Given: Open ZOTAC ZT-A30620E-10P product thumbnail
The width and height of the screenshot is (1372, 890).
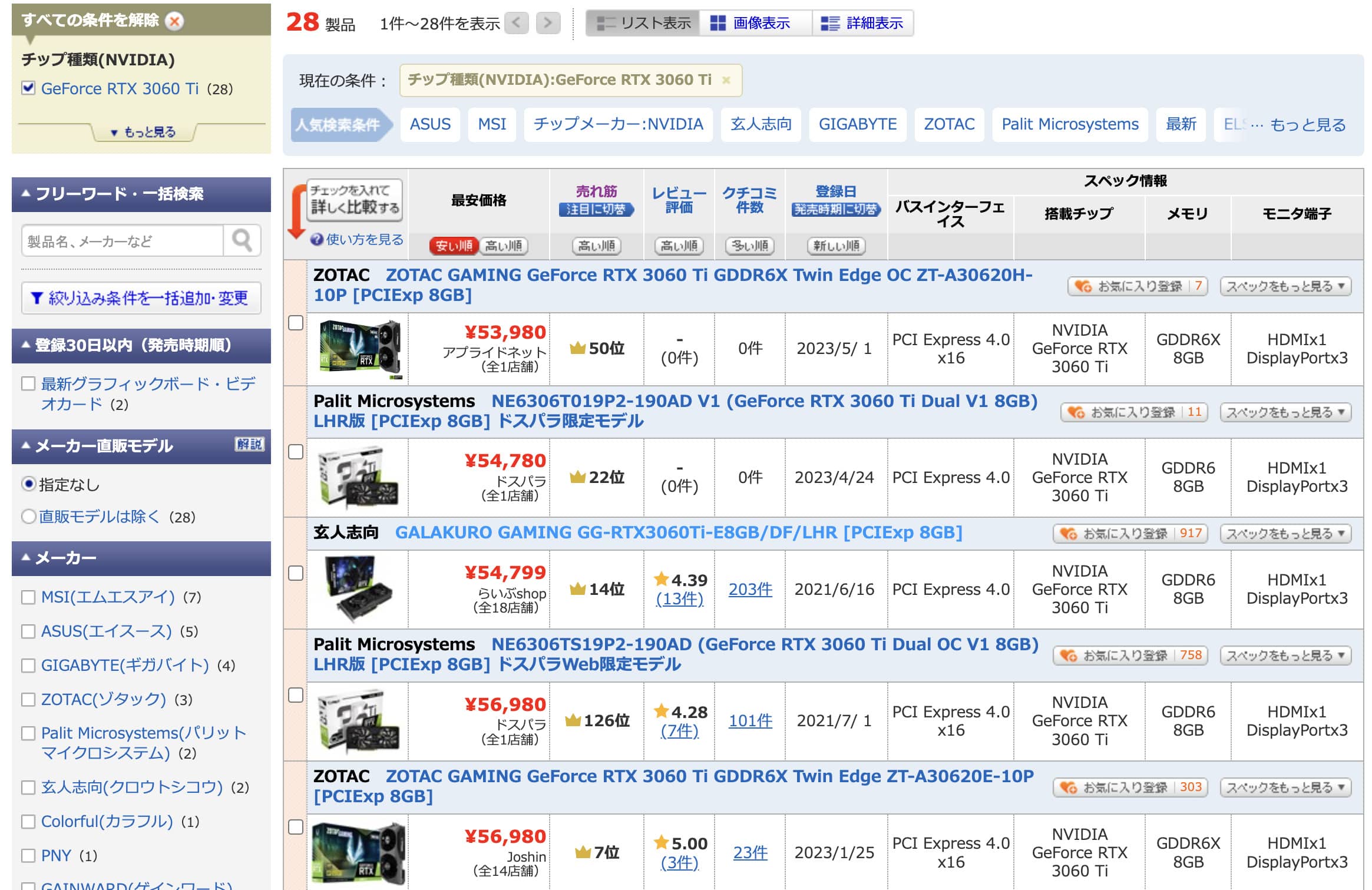Looking at the screenshot, I should 358,853.
